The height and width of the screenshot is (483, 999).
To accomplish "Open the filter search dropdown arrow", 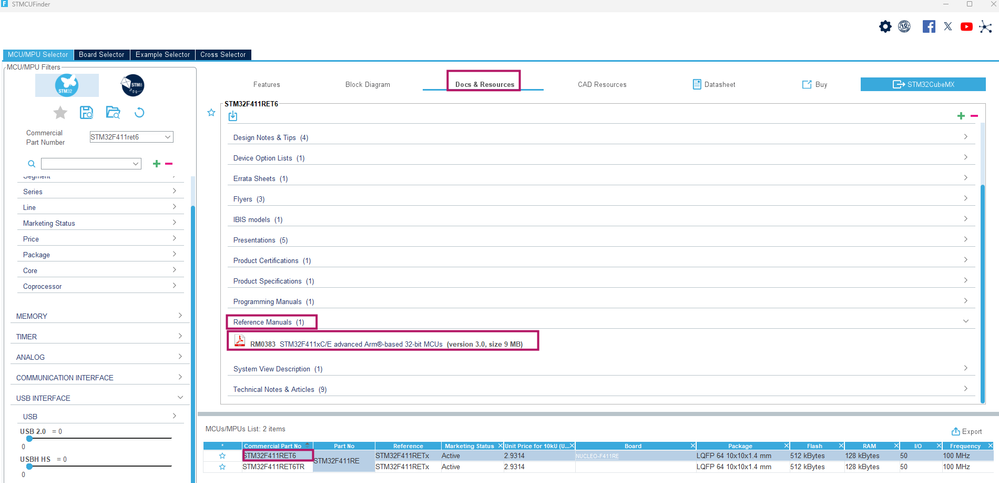I will tap(136, 164).
